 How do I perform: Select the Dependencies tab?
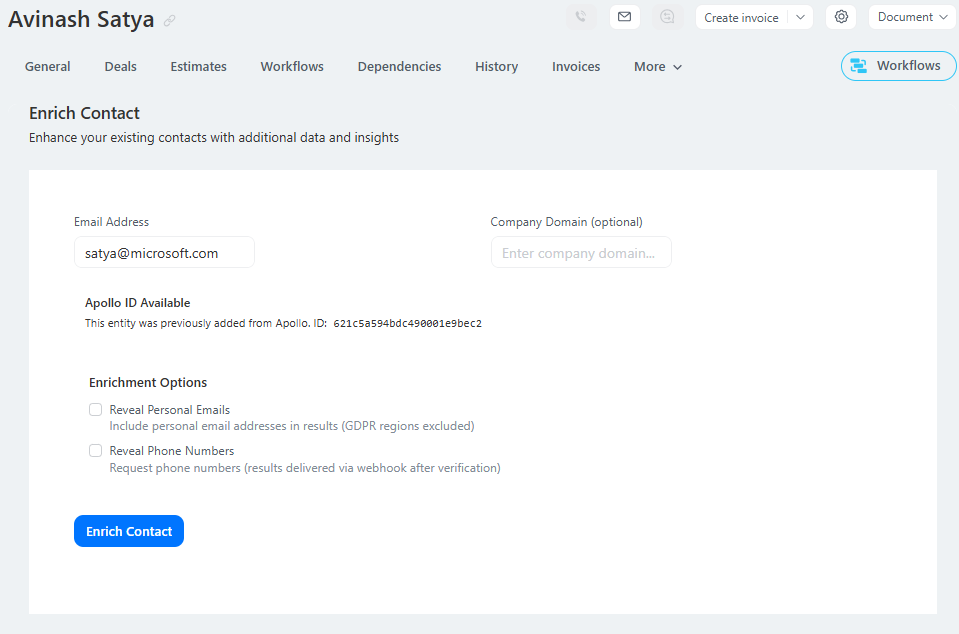399,67
